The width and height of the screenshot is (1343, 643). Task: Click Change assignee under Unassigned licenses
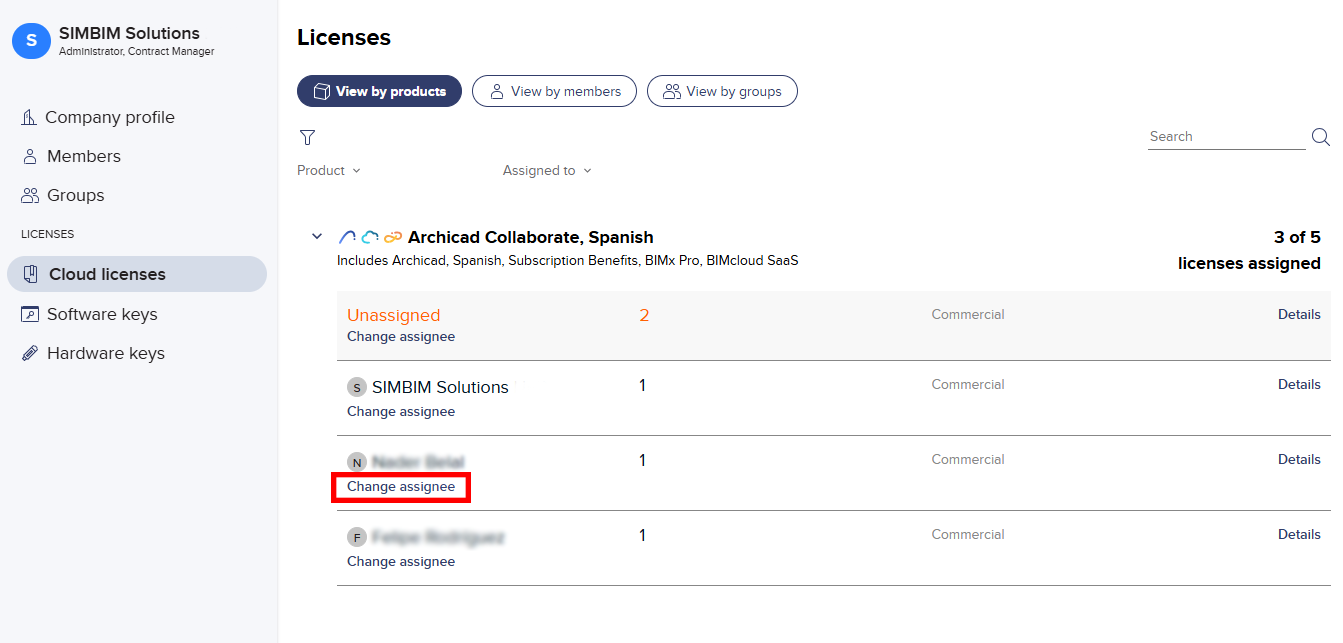point(401,337)
